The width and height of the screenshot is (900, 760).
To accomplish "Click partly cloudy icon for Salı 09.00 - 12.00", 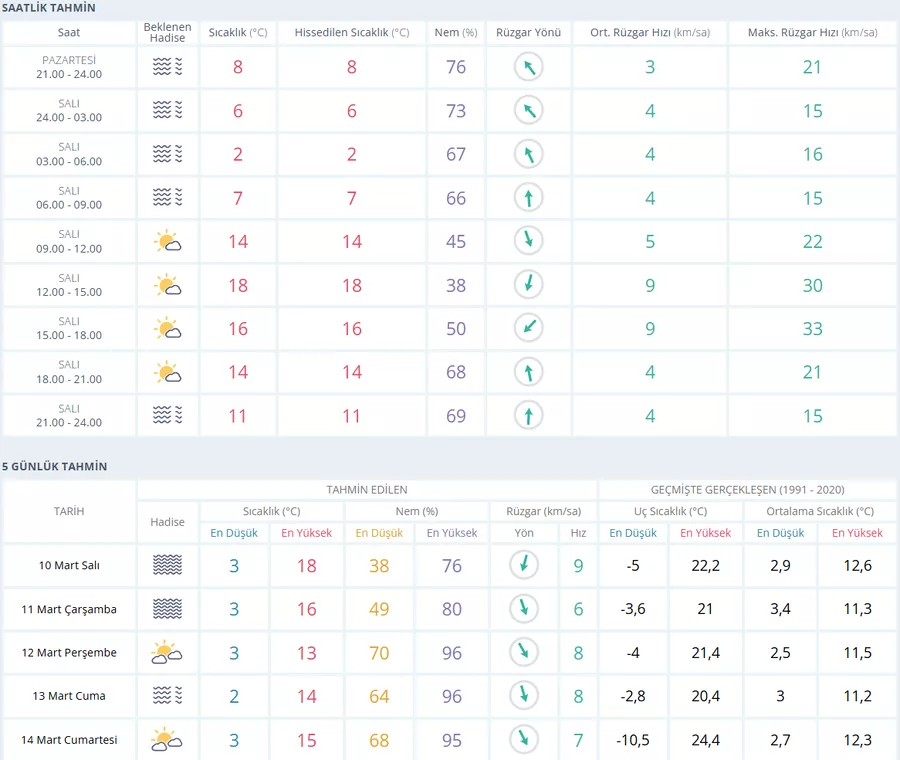I will tap(168, 241).
